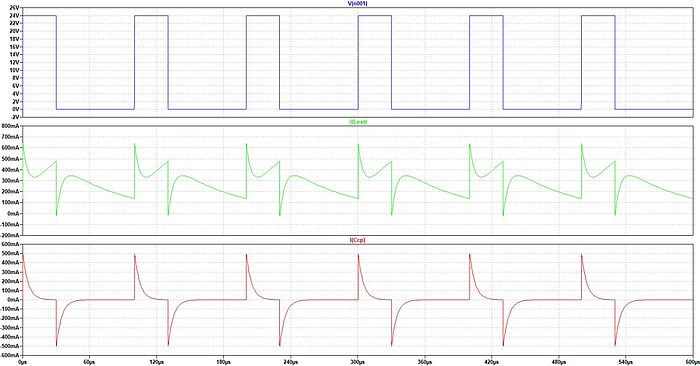700x366 pixels.
Task: Click the 4V voltage axis label
Action: [16, 94]
